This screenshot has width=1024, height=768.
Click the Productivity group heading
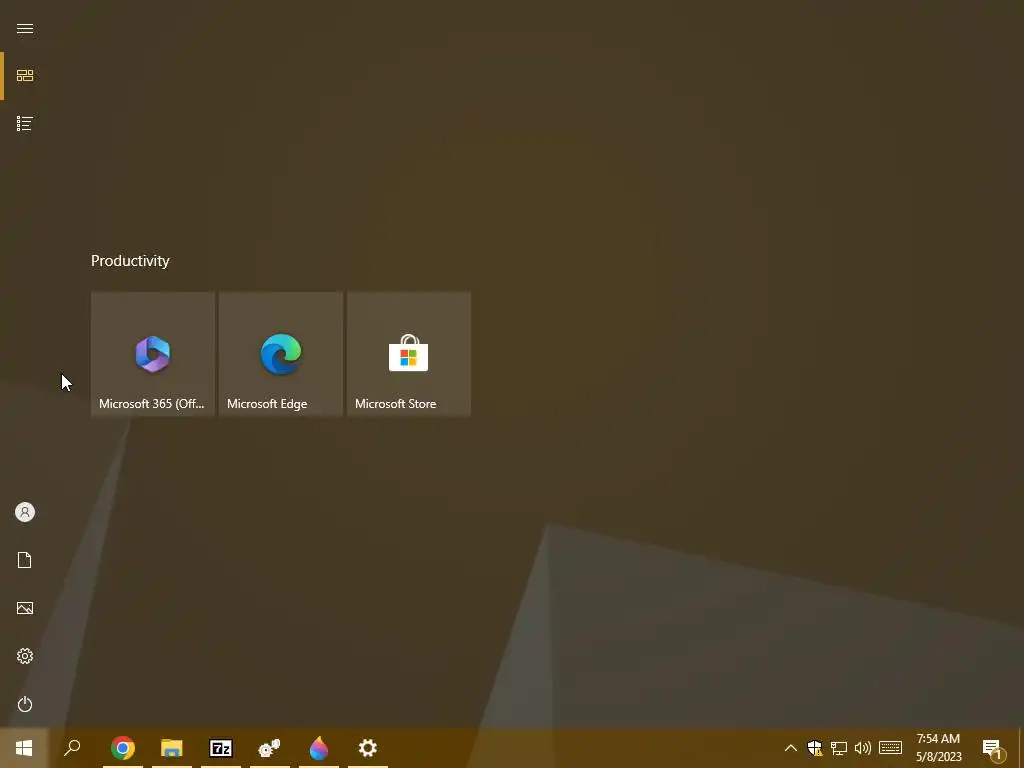pos(130,261)
